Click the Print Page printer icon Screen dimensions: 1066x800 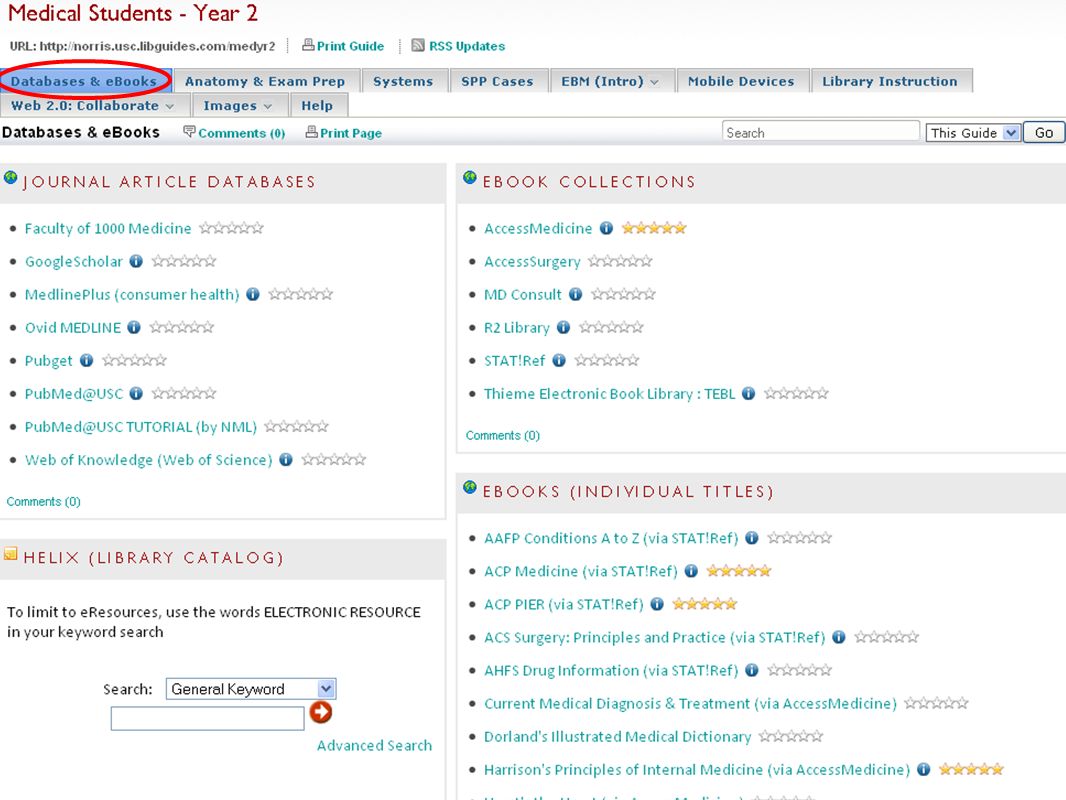pyautogui.click(x=311, y=131)
